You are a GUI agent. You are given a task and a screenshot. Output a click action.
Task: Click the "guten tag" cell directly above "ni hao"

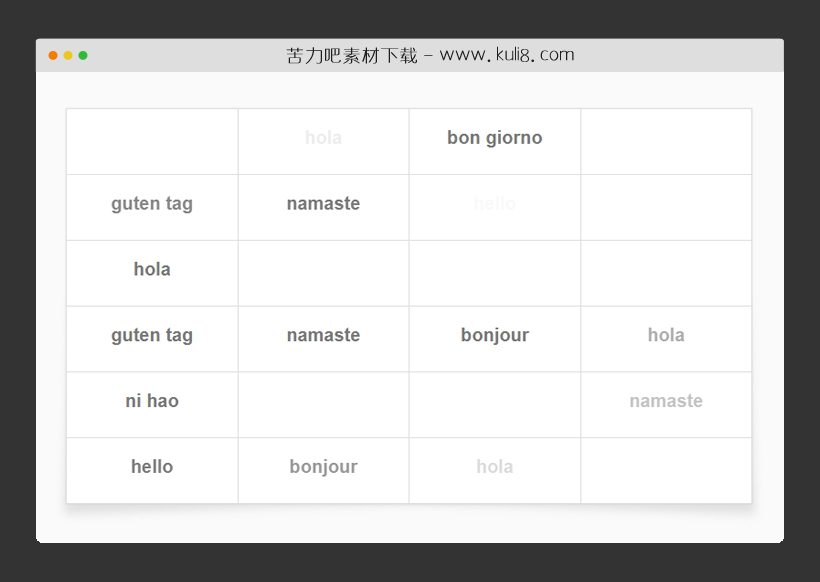tap(152, 335)
